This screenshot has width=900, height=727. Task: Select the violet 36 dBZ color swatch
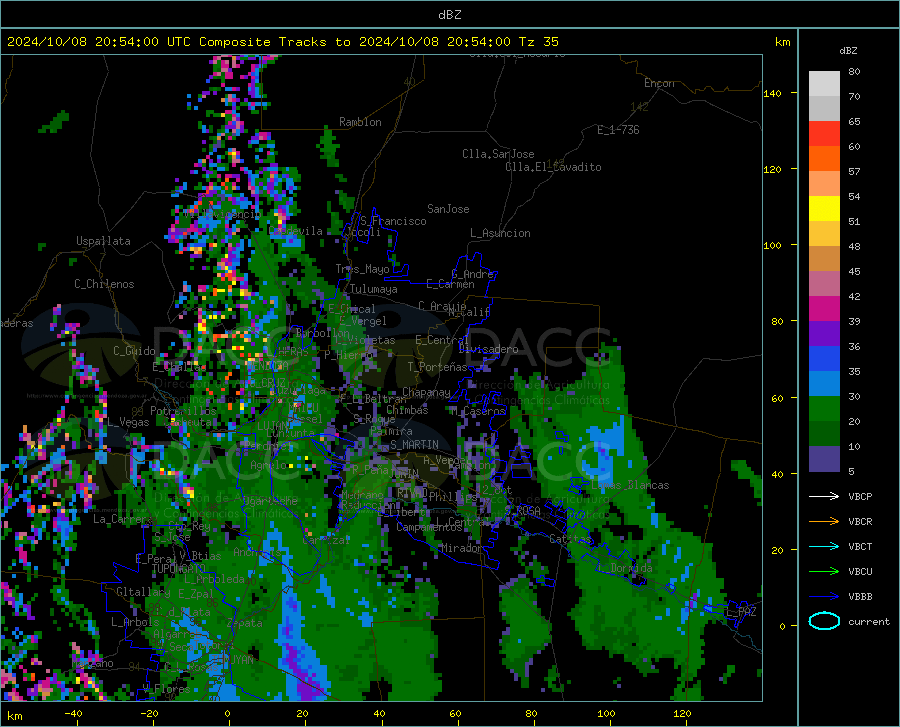tap(824, 334)
